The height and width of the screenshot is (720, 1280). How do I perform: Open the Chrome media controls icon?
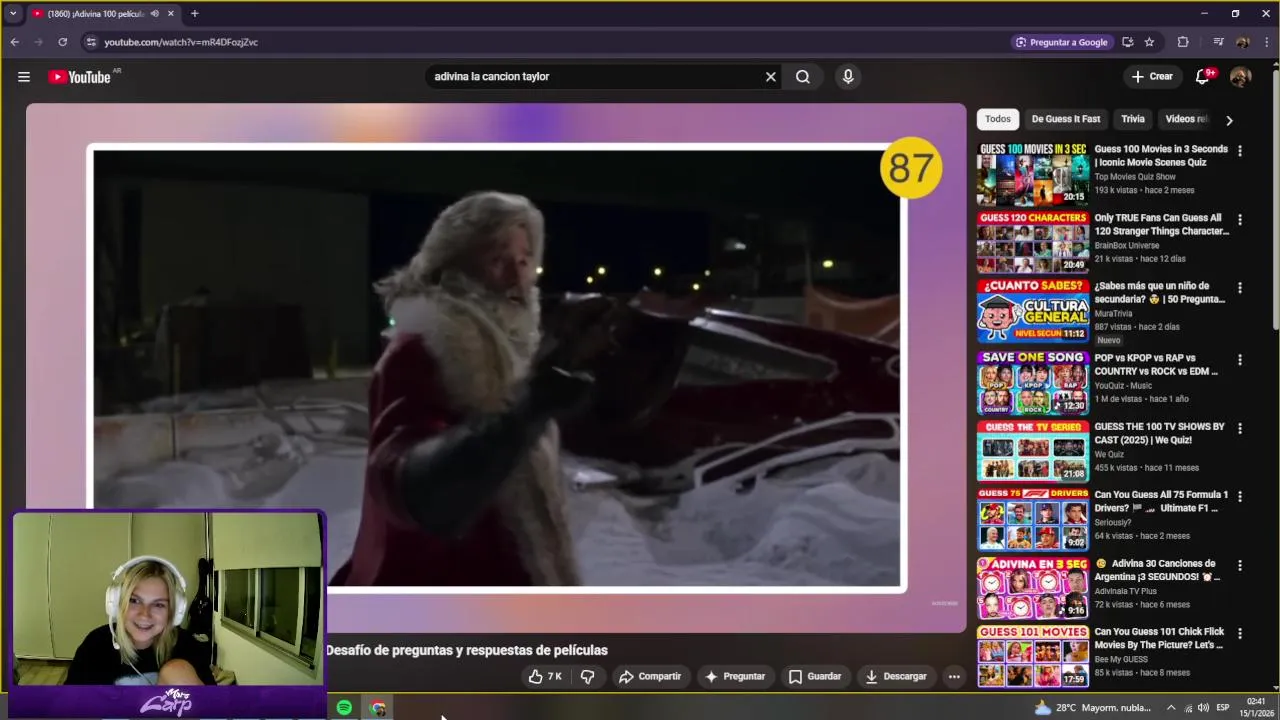click(1218, 42)
